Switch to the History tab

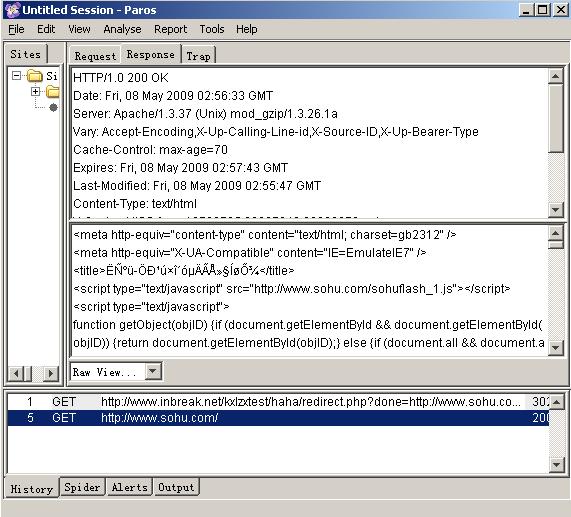coord(32,489)
